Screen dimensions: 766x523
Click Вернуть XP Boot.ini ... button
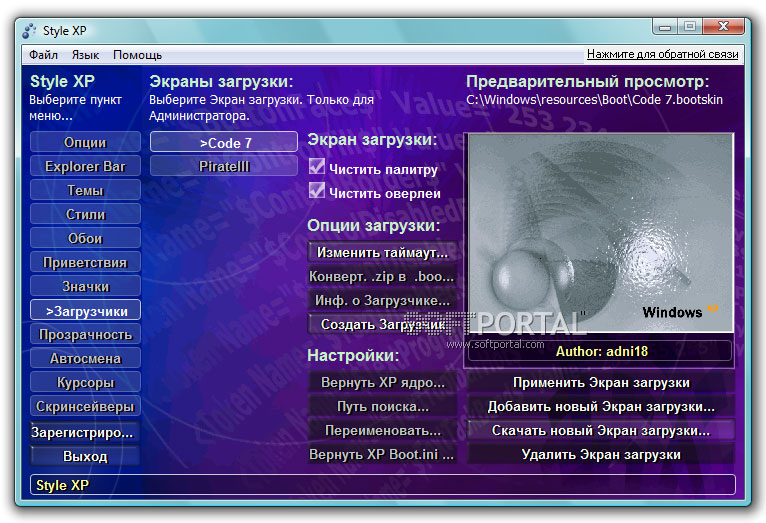(x=383, y=454)
